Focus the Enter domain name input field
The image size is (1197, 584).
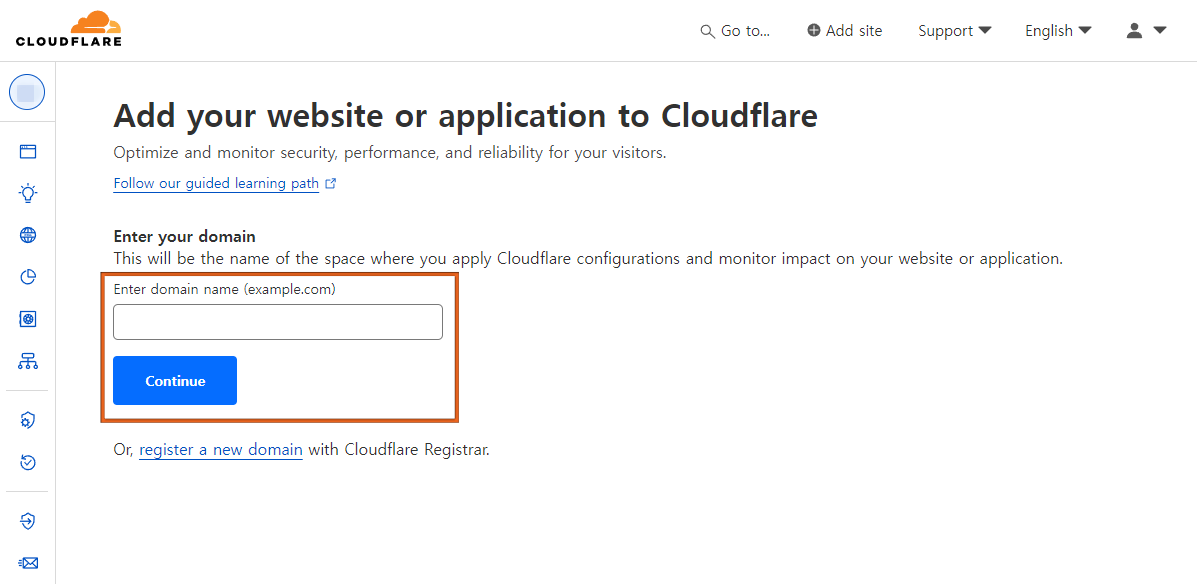(x=278, y=322)
